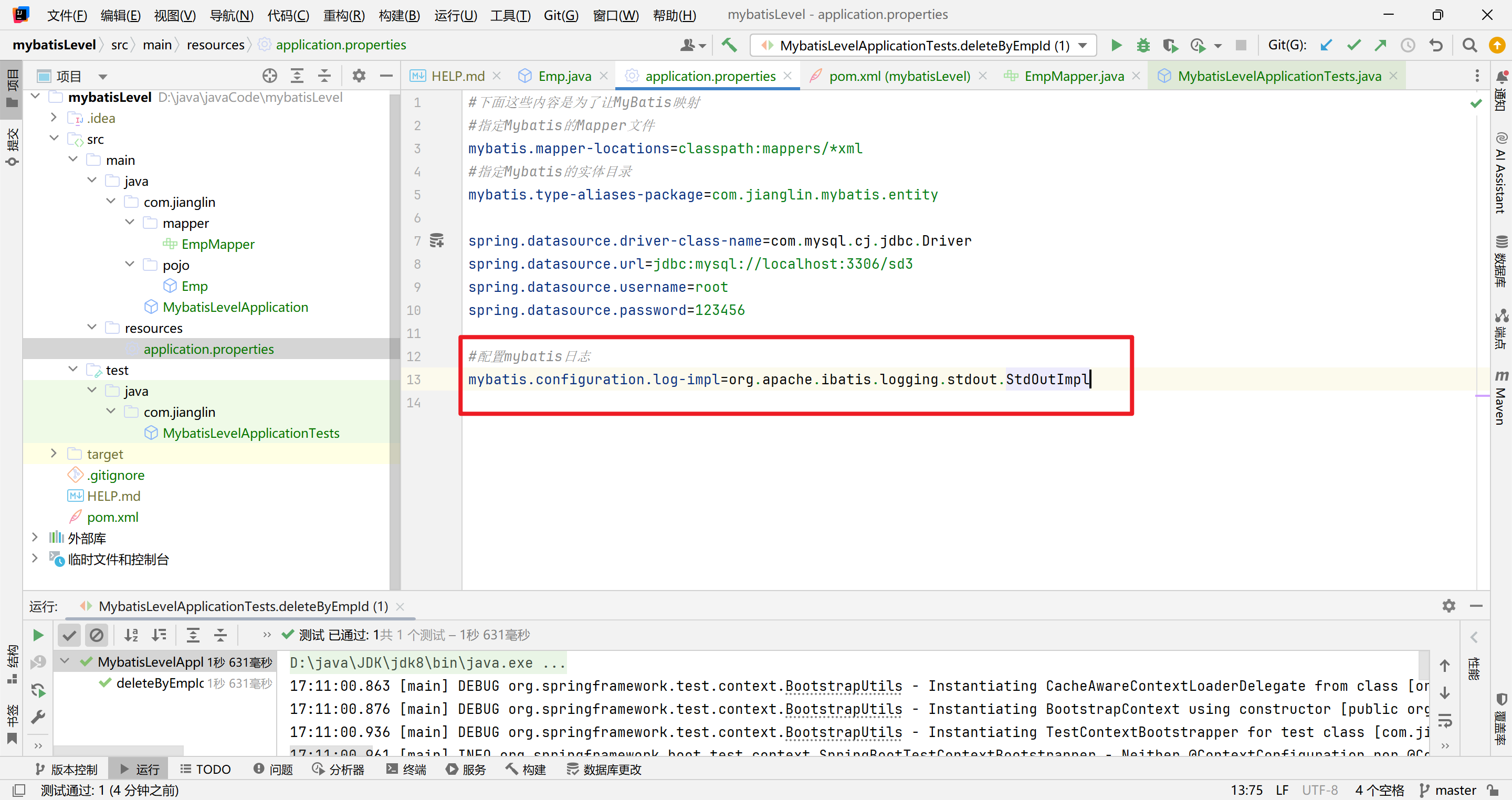Open pom.xml in the project tree
The height and width of the screenshot is (800, 1512).
(112, 517)
